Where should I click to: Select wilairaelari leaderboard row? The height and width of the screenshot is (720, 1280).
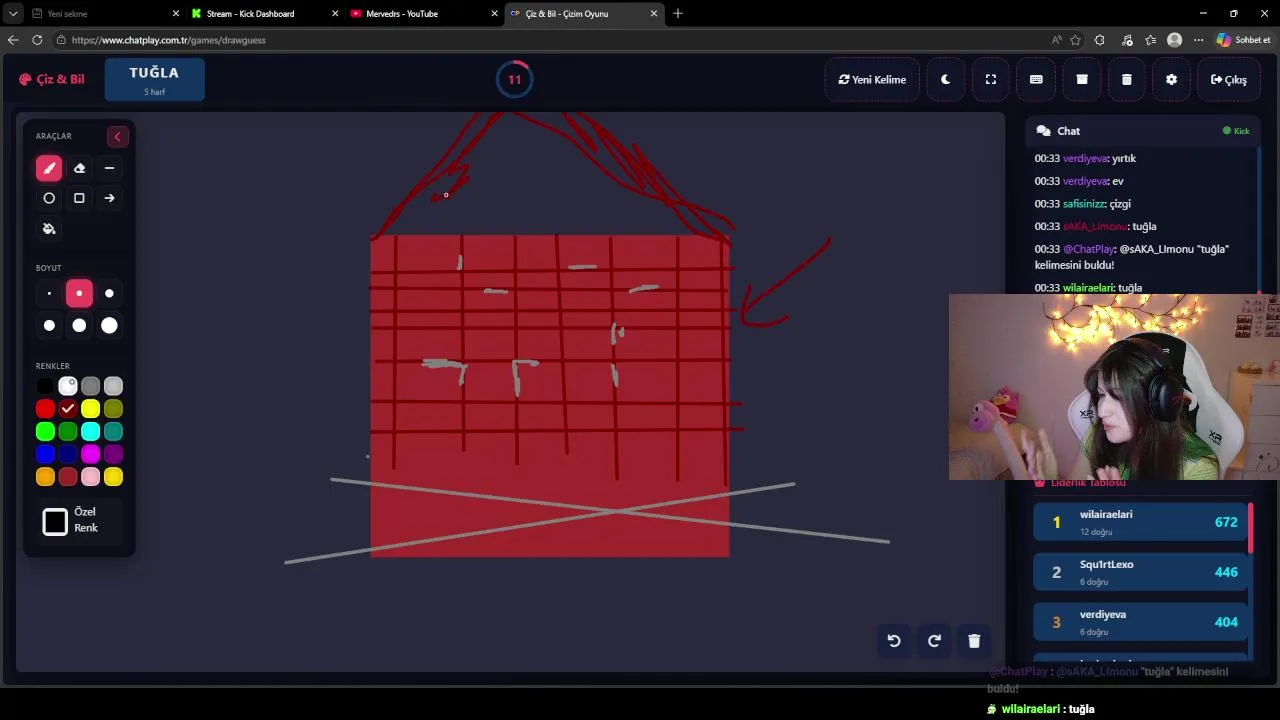(x=1140, y=522)
